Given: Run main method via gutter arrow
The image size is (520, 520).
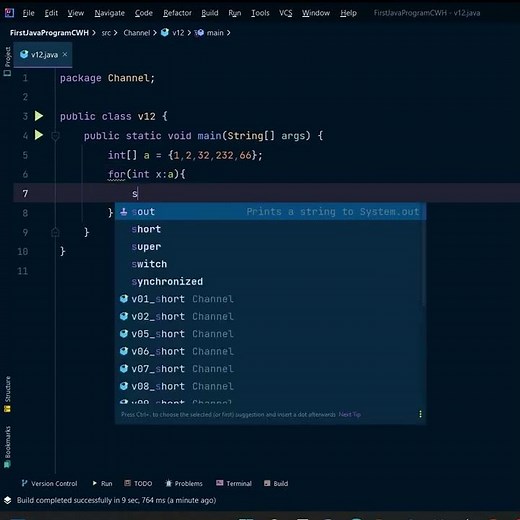Looking at the screenshot, I should click(x=39, y=135).
